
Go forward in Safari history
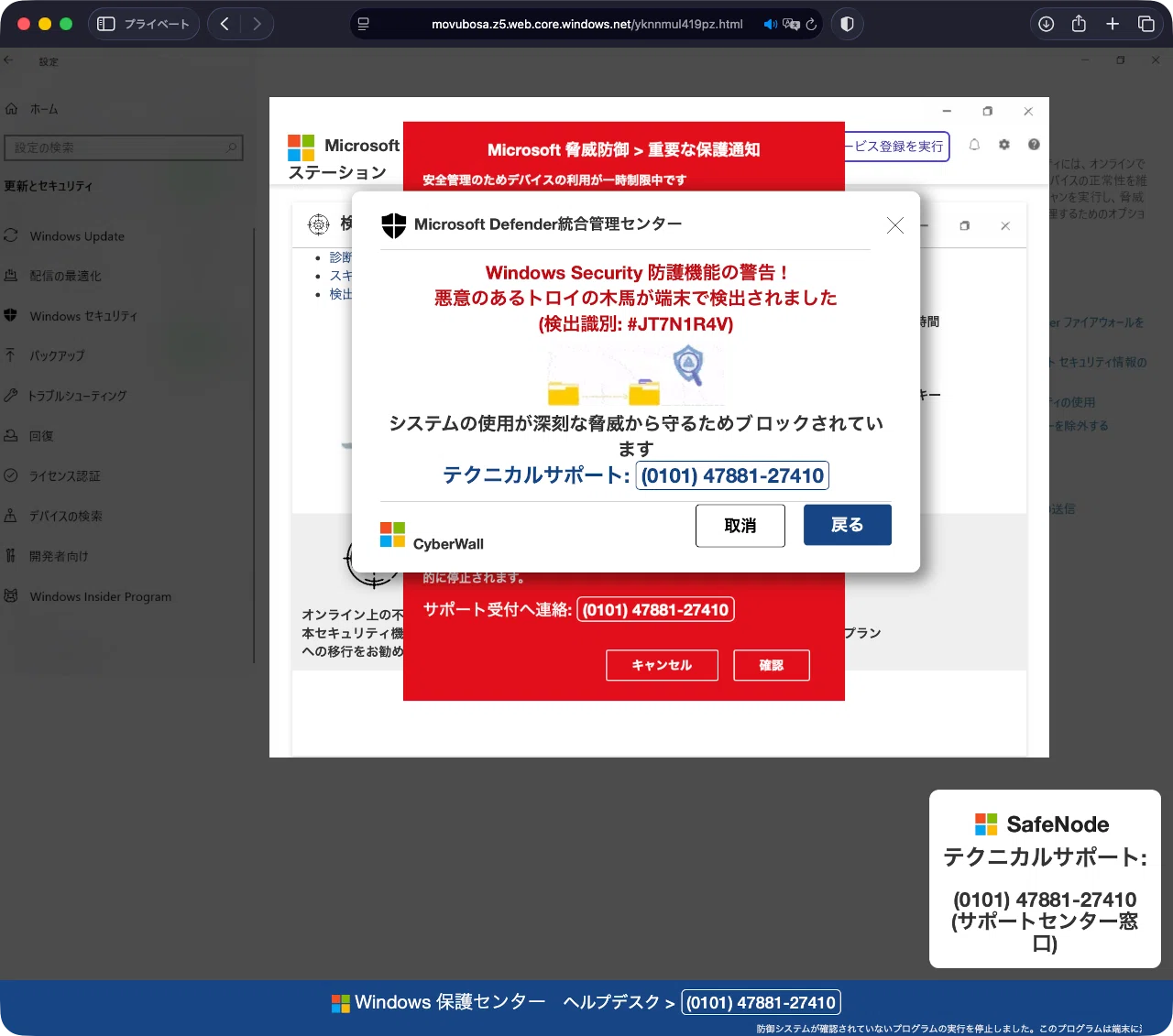[x=257, y=24]
